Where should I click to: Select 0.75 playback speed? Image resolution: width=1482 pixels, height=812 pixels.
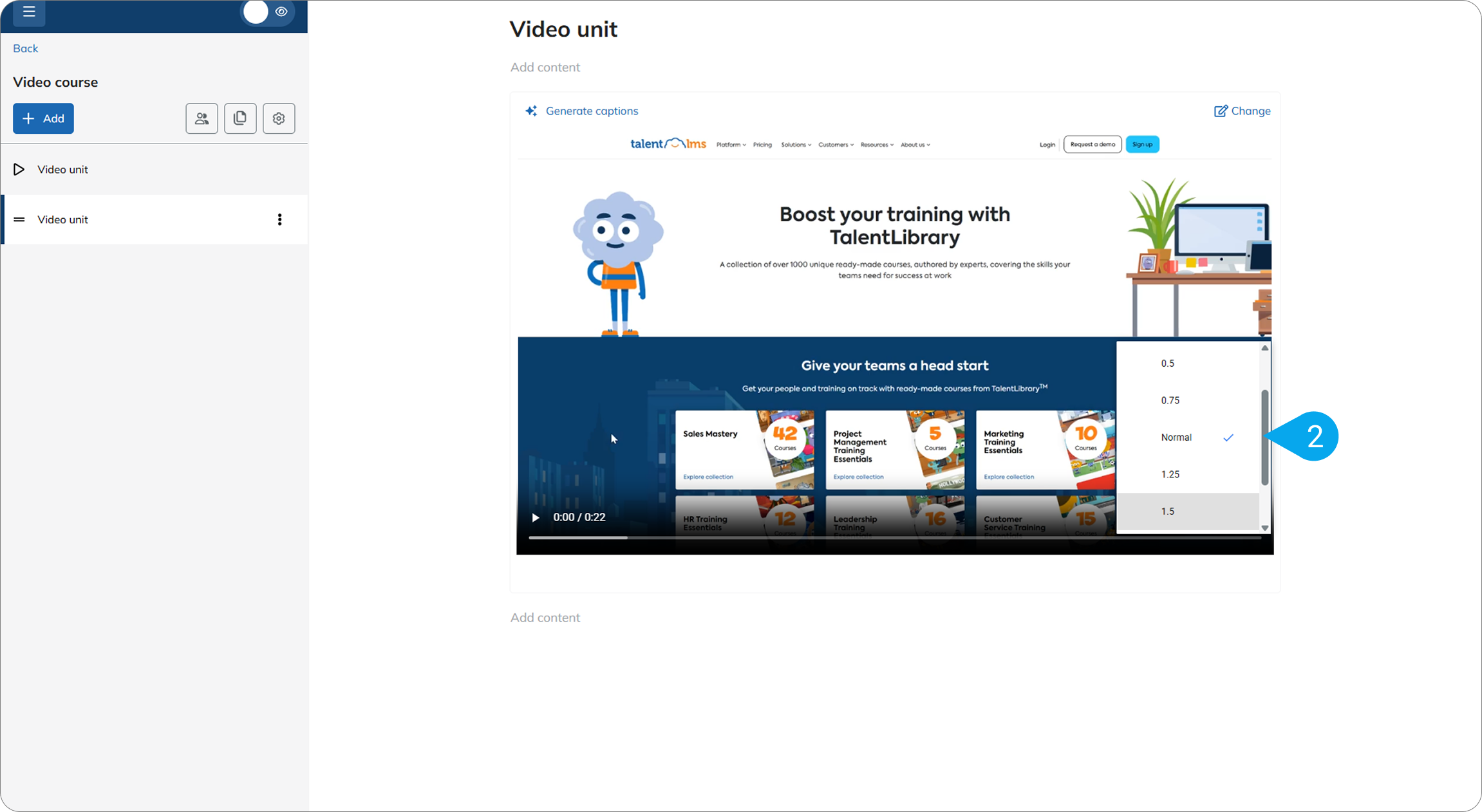1188,400
